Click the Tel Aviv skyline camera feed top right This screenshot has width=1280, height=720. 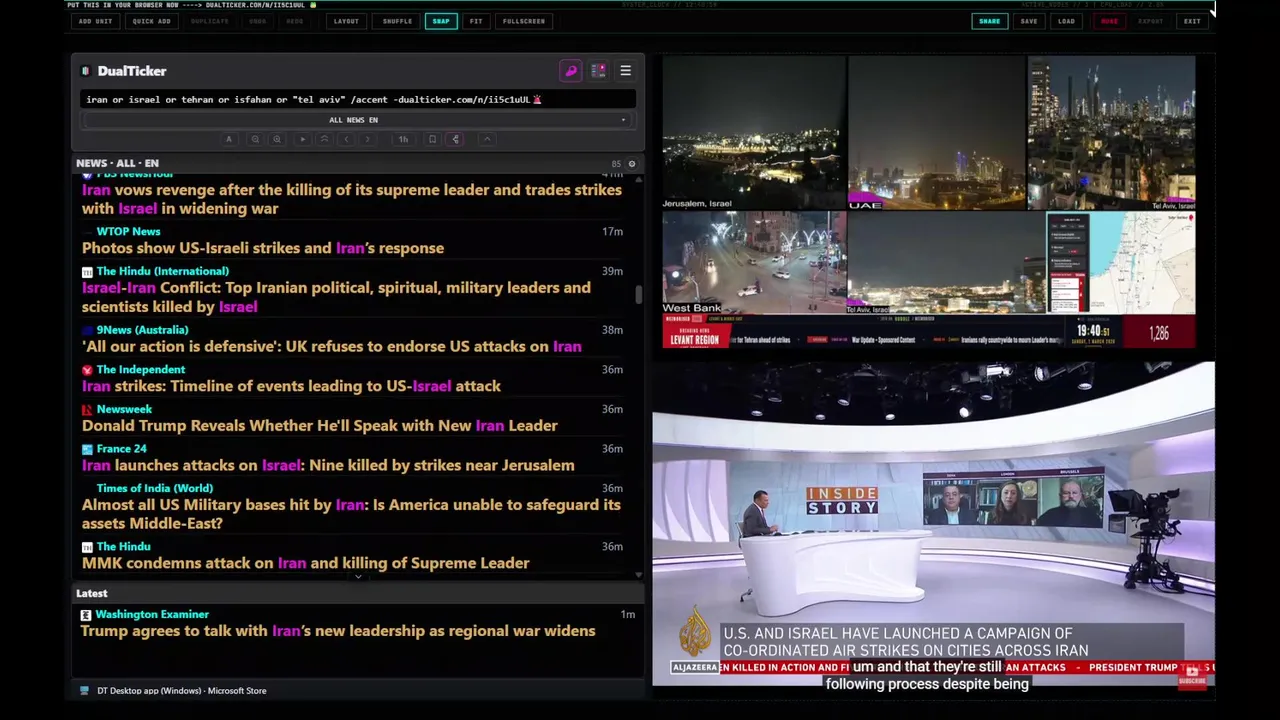[x=1111, y=133]
